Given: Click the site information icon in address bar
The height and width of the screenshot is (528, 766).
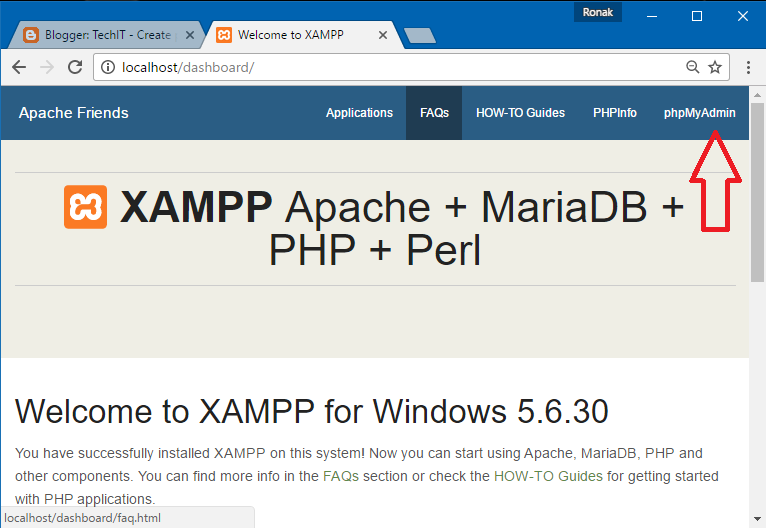Looking at the screenshot, I should click(x=107, y=67).
